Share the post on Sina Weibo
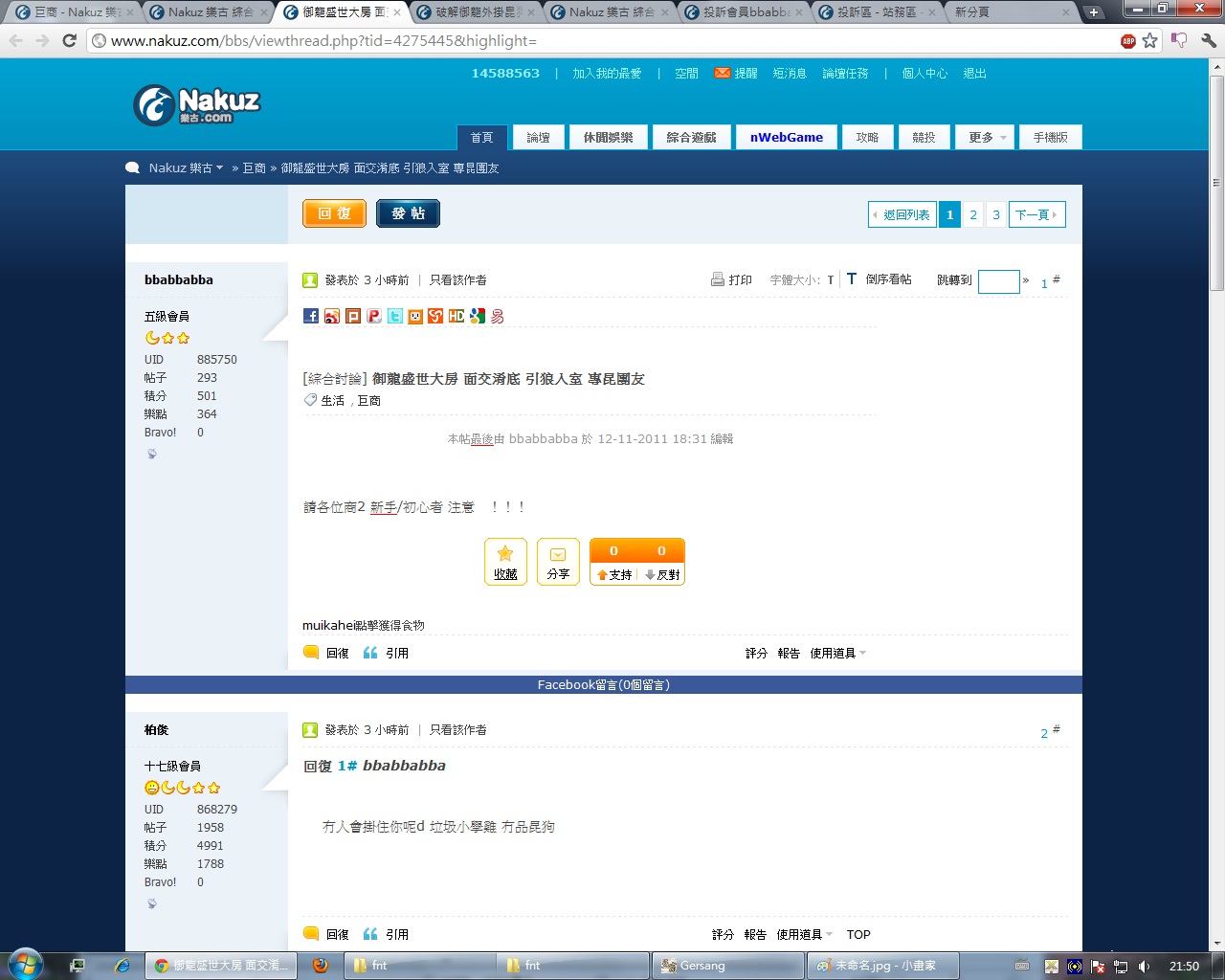1225x980 pixels. pos(332,316)
